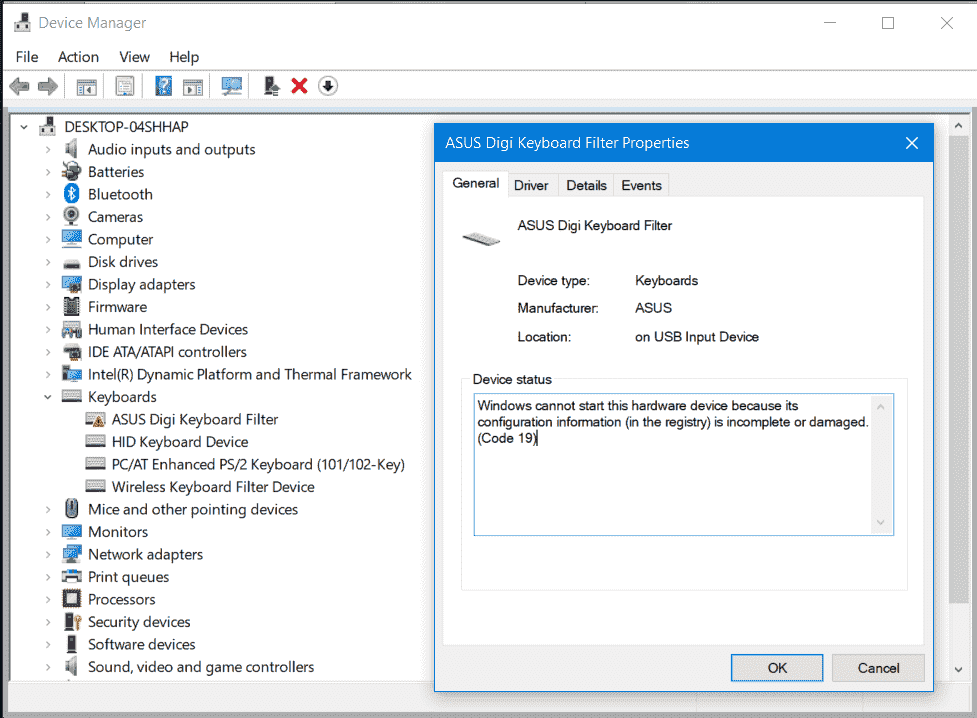Viewport: 977px width, 718px height.
Task: Click the Forward arrow toolbar icon
Action: (48, 86)
